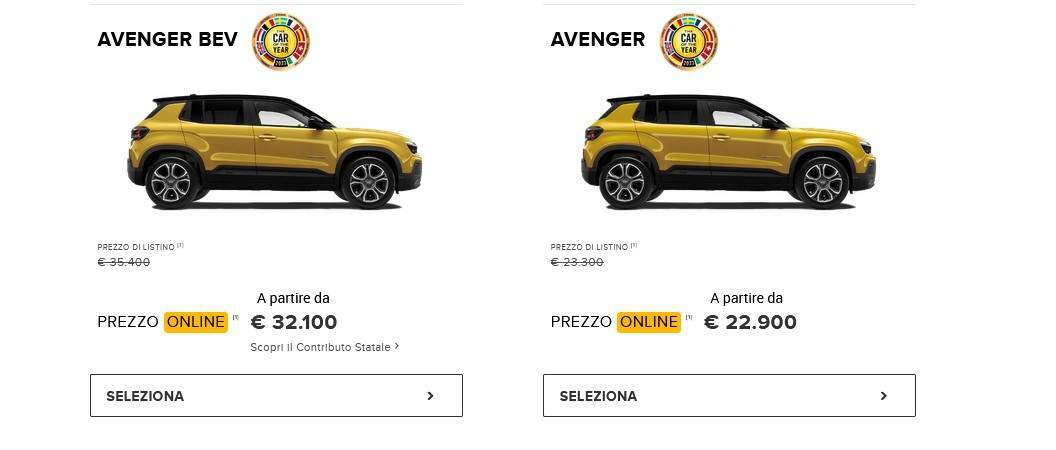Expand the chevron after Scopri il Contributo Statale
Viewport: 1056px width, 450px height.
click(397, 346)
